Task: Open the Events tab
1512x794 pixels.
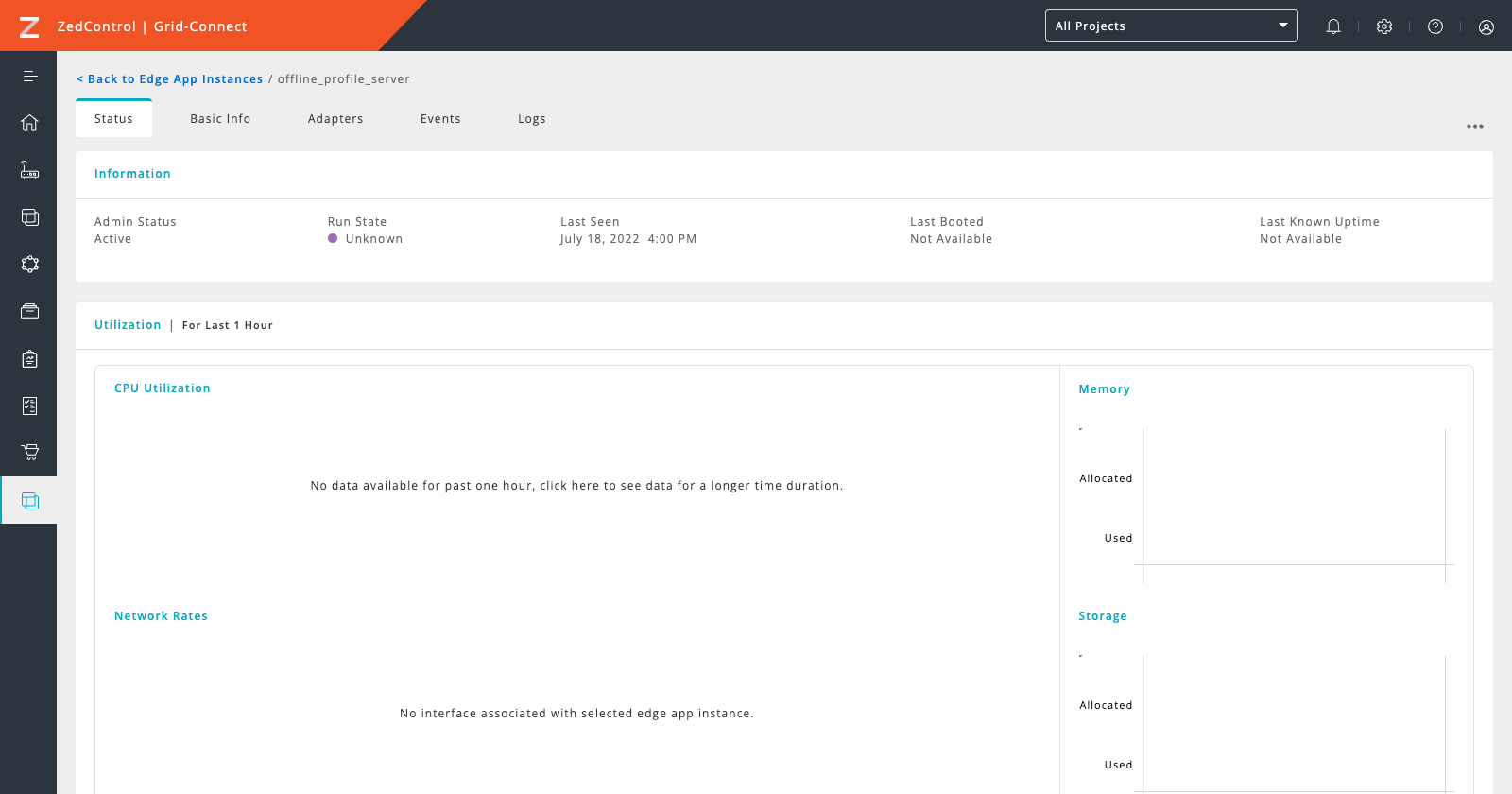Action: coord(440,119)
